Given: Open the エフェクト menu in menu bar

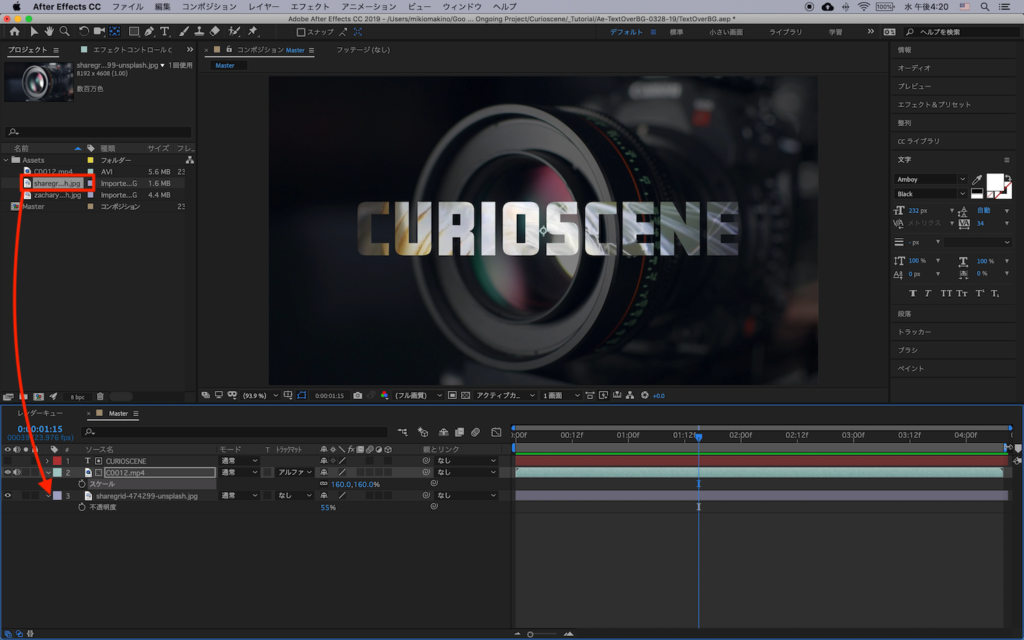Looking at the screenshot, I should coord(308,6).
